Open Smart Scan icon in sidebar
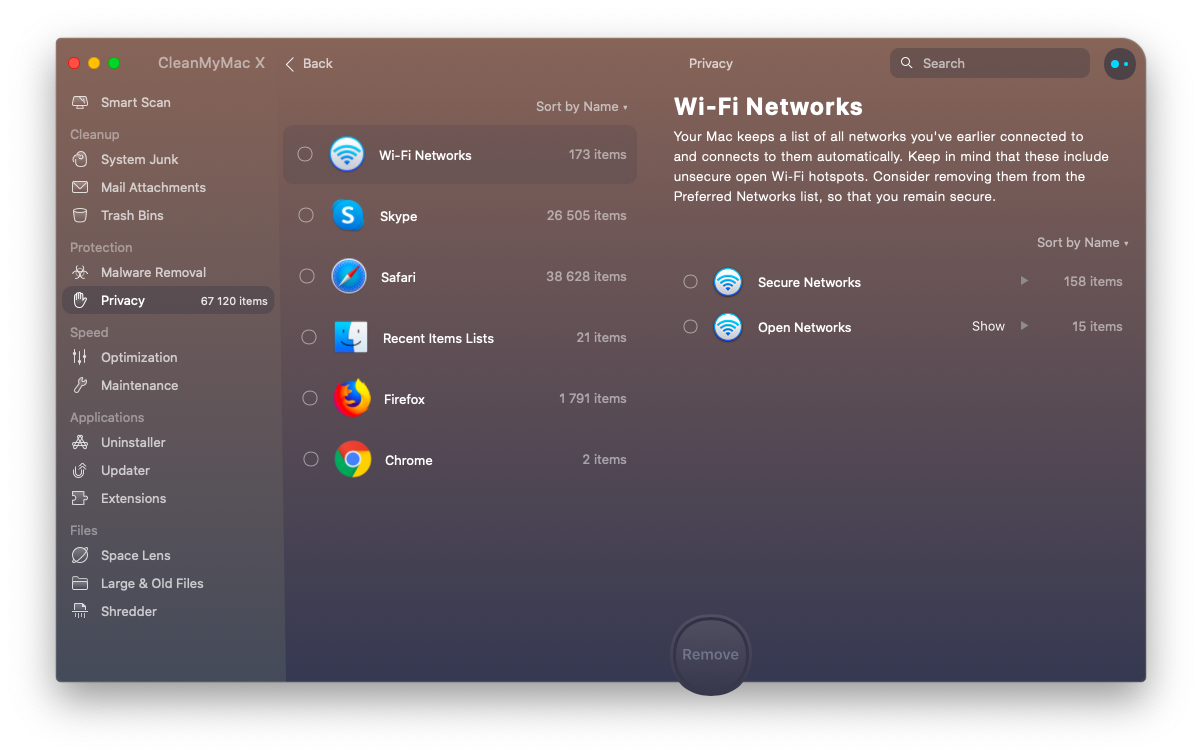Image resolution: width=1202 pixels, height=756 pixels. coord(80,102)
